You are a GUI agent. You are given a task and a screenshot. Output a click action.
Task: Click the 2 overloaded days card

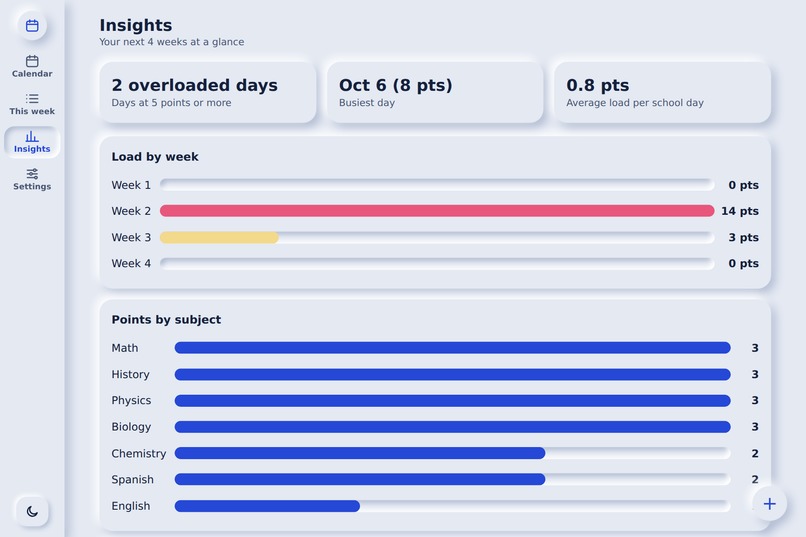pos(208,92)
